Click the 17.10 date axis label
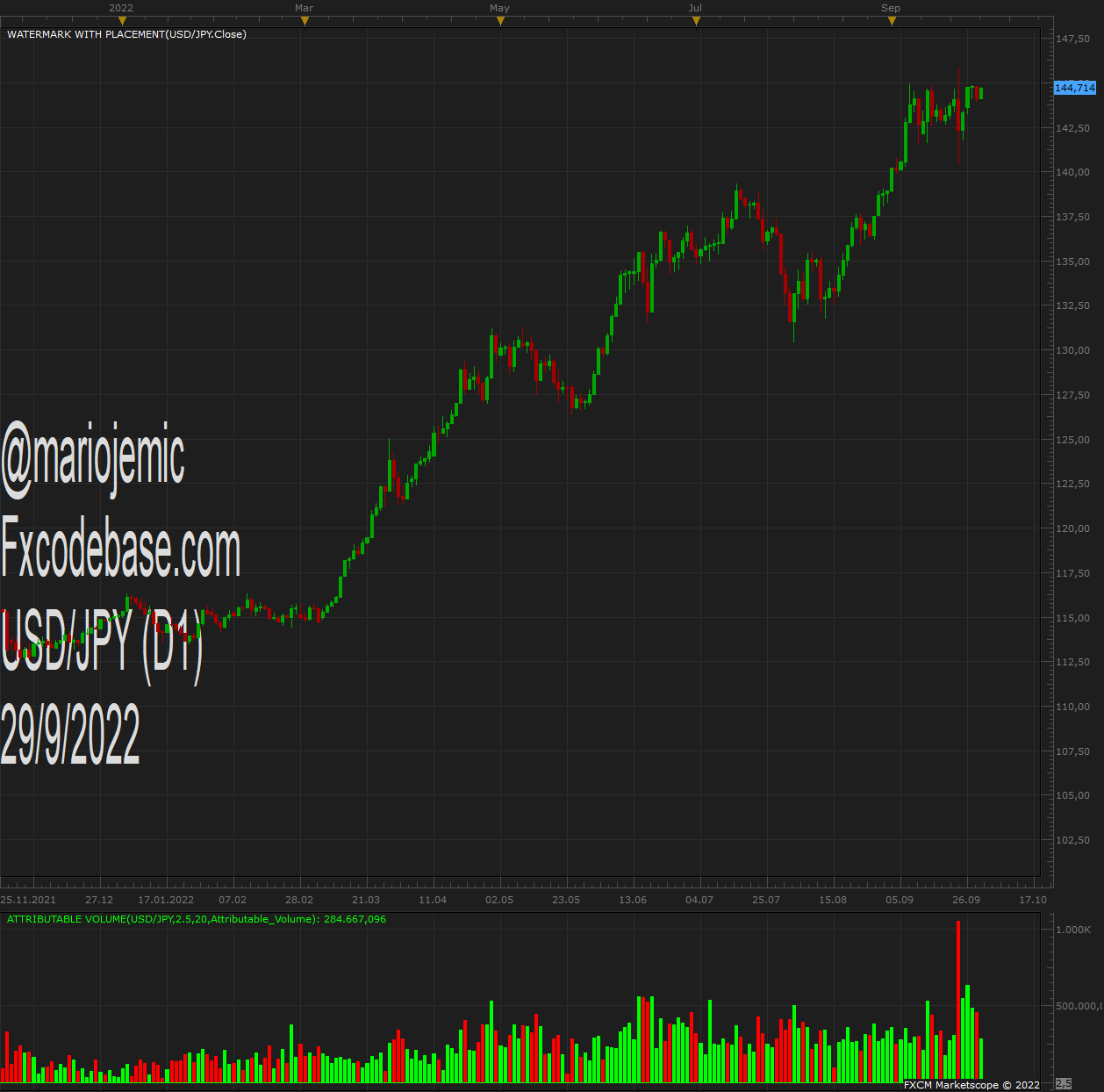 tap(1033, 900)
